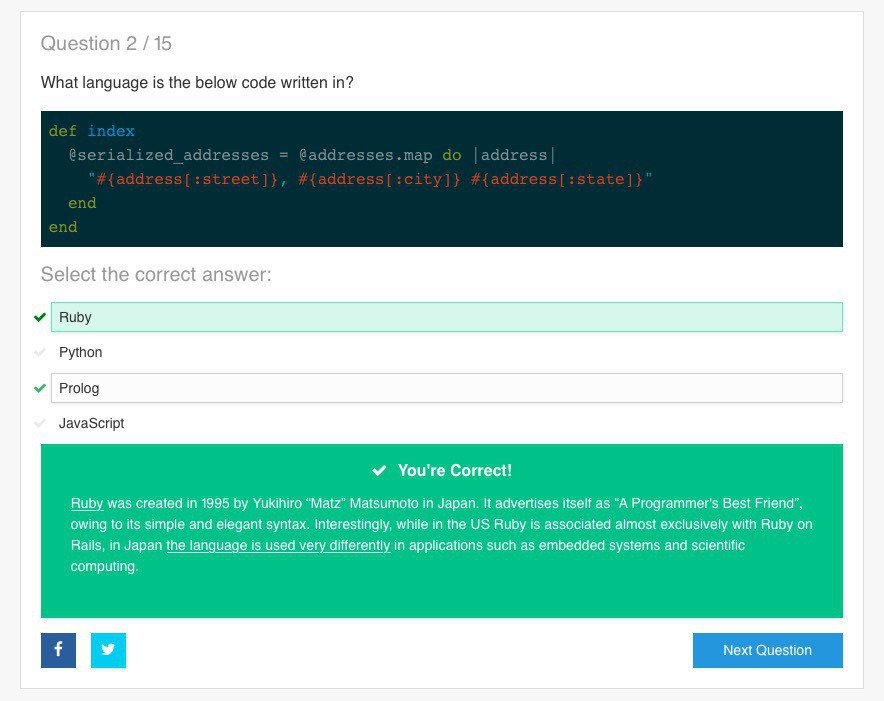Go to the Next Question

767,650
